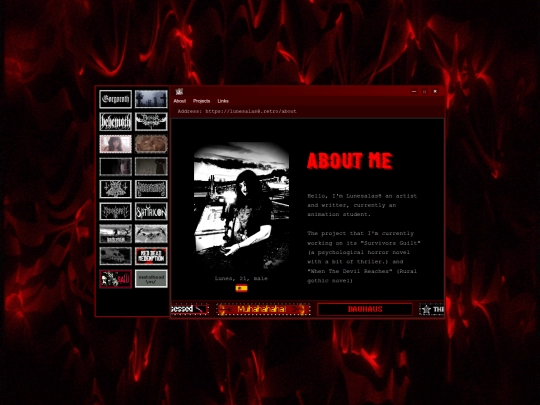Screen dimensions: 540x405
Task: Click the brown sepia stamp
Action: pos(151,144)
